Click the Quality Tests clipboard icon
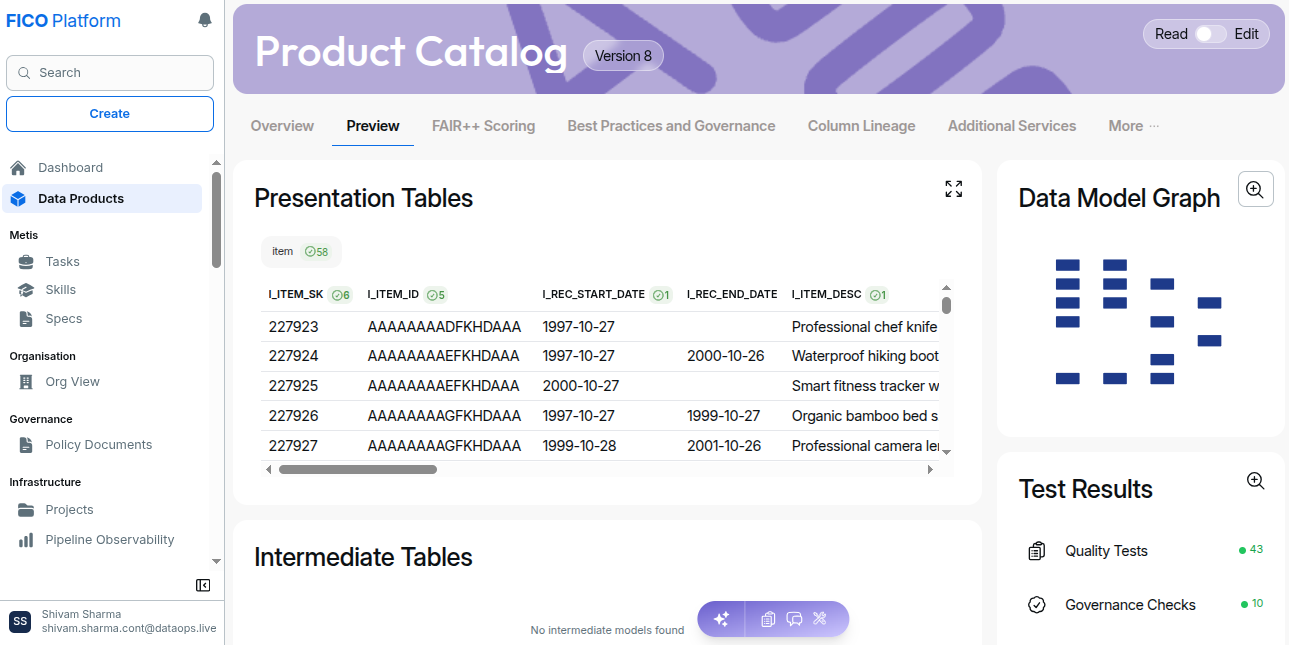The image size is (1289, 645). 1037,551
